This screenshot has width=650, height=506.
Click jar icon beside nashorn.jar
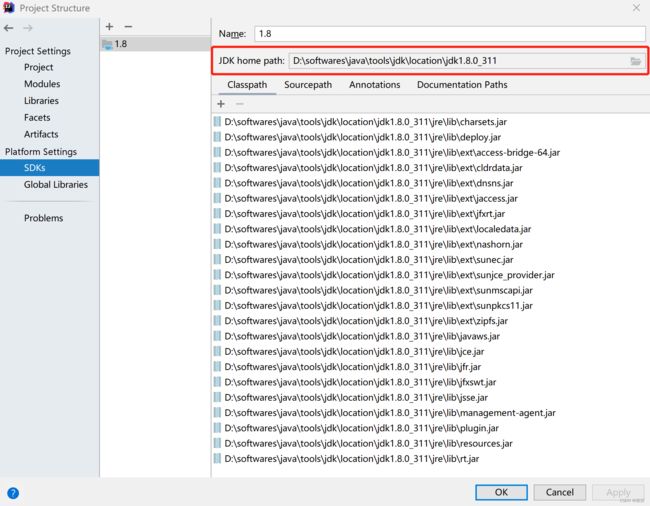[x=217, y=244]
